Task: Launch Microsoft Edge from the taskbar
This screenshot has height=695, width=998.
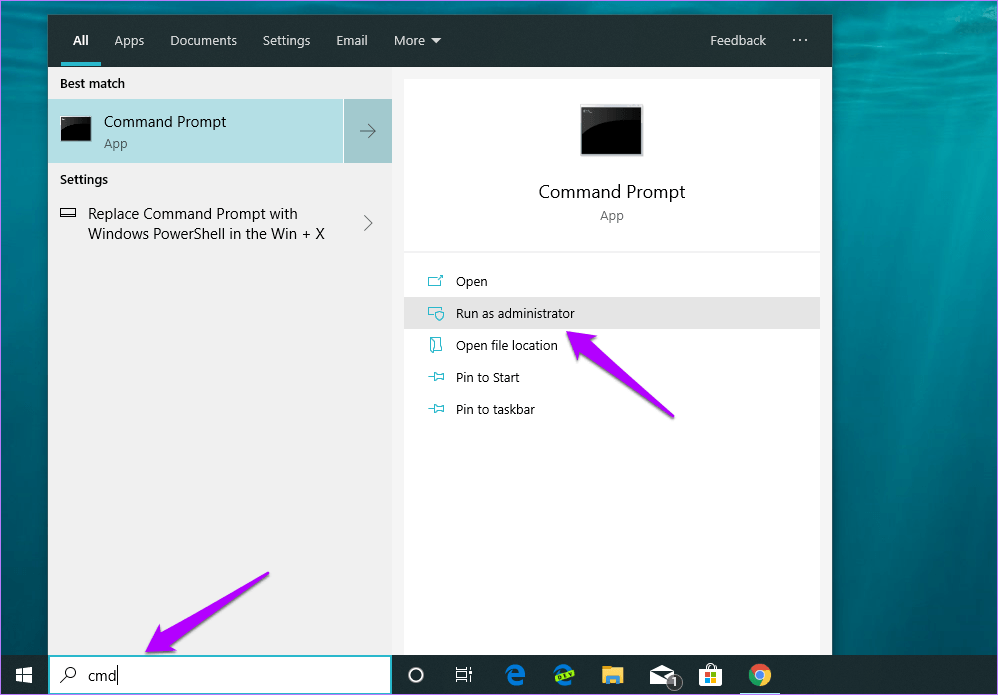Action: [515, 675]
